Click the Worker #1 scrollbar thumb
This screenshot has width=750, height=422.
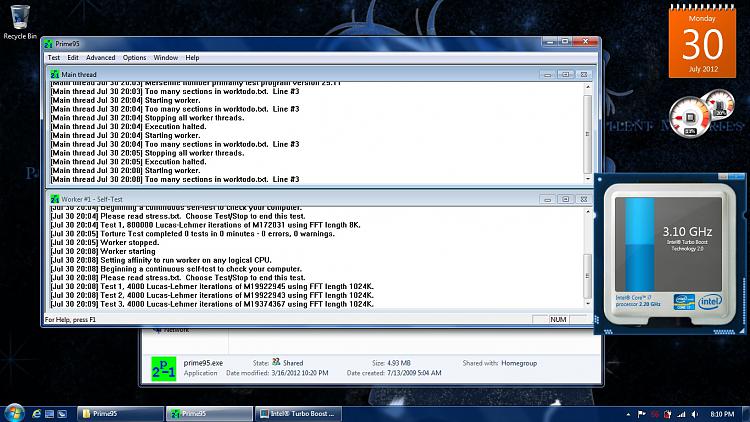[588, 276]
